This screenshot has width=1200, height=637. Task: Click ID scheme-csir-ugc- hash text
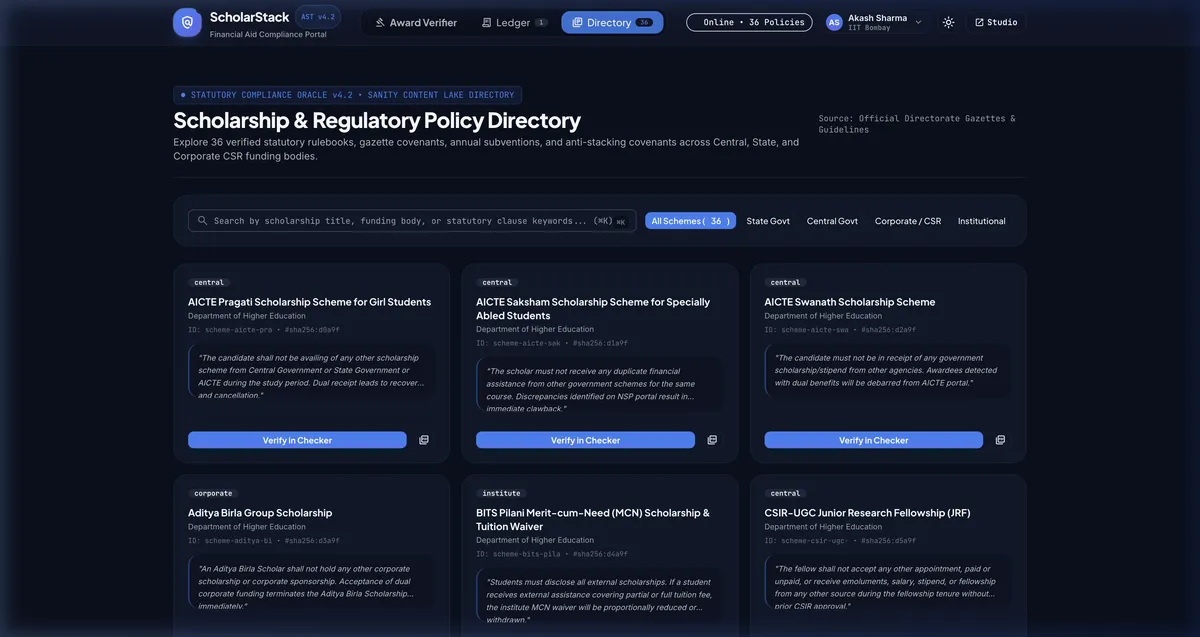tap(840, 540)
